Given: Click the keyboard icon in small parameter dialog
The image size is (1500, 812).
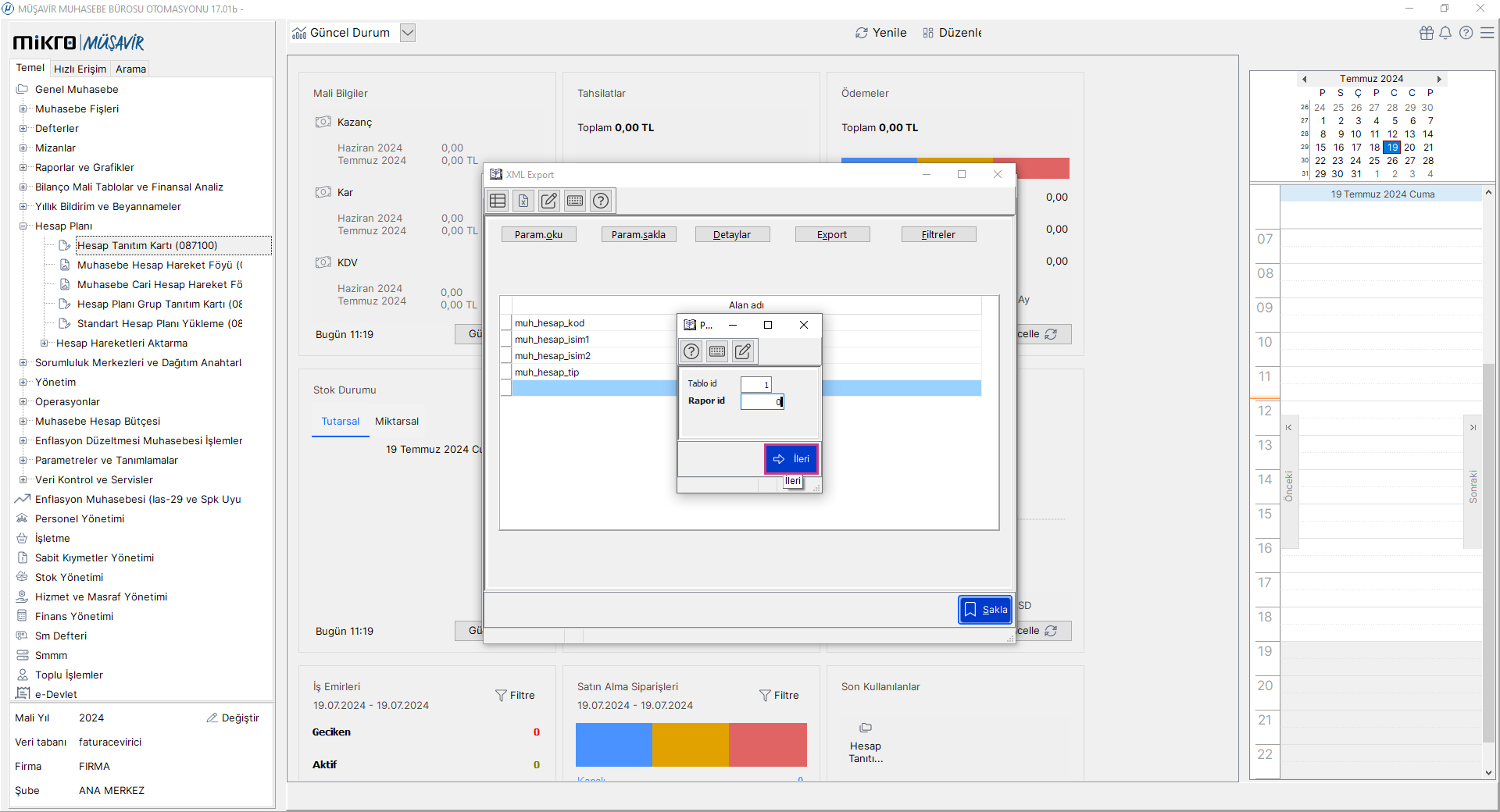Looking at the screenshot, I should click(717, 351).
